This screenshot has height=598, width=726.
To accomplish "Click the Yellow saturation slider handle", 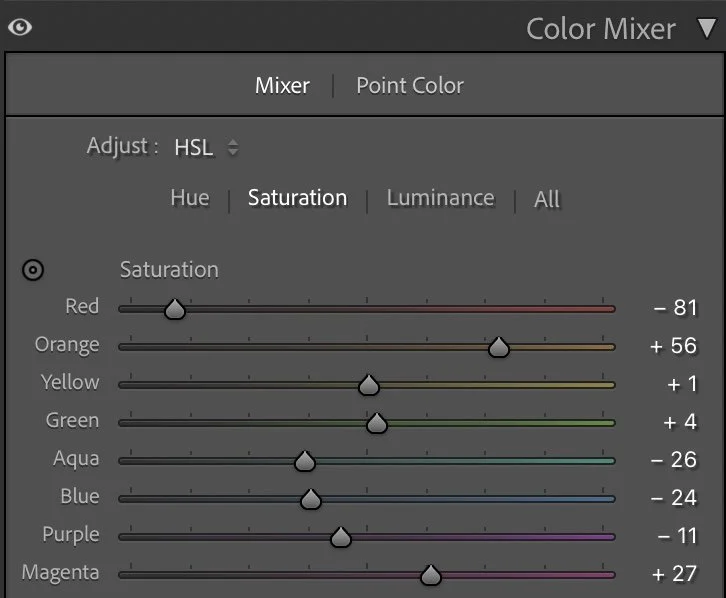I will (368, 386).
